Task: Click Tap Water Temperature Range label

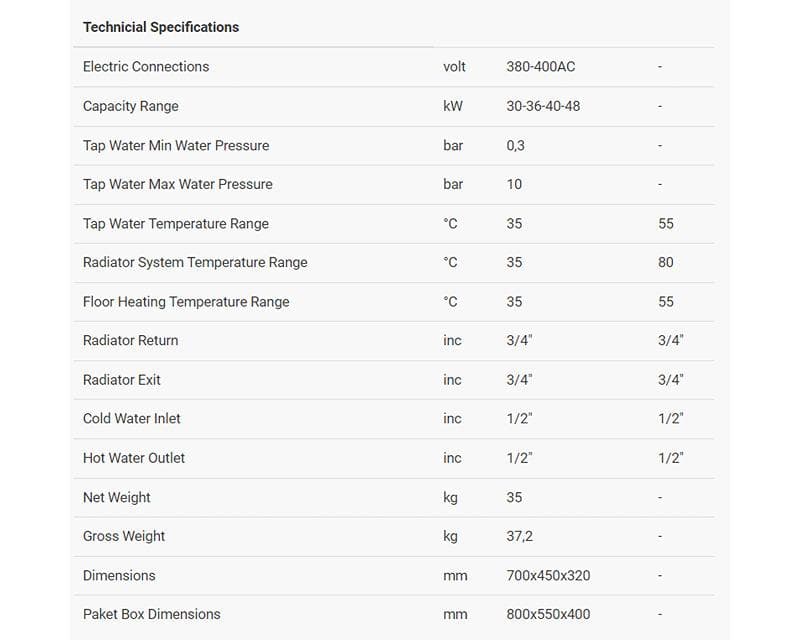Action: pyautogui.click(x=176, y=223)
